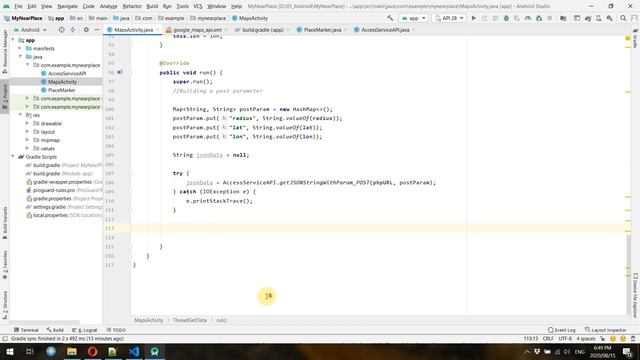This screenshot has width=640, height=360.
Task: Close the MapsActivity.java tab
Action: (x=158, y=30)
